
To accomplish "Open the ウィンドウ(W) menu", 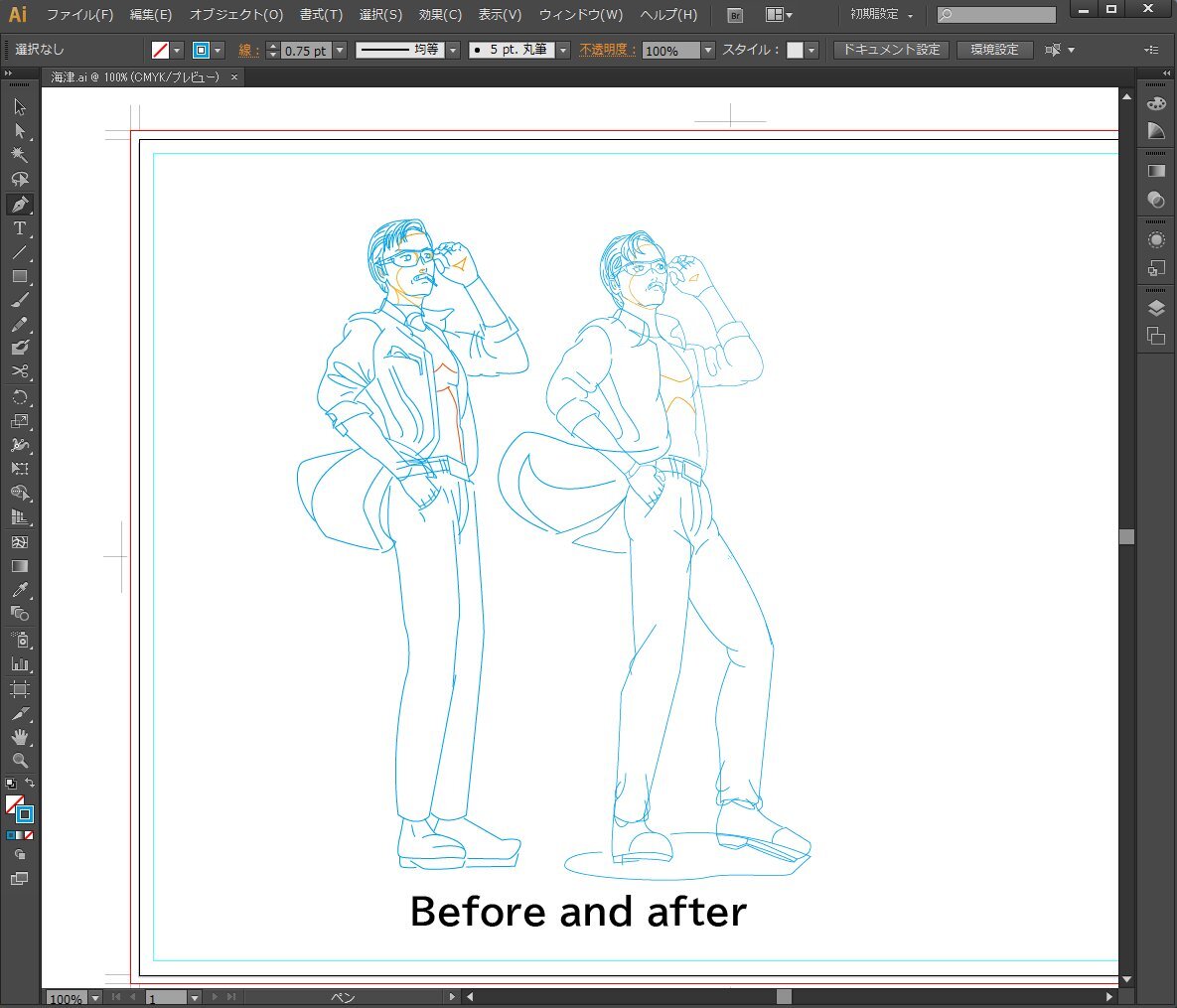I will pyautogui.click(x=580, y=14).
